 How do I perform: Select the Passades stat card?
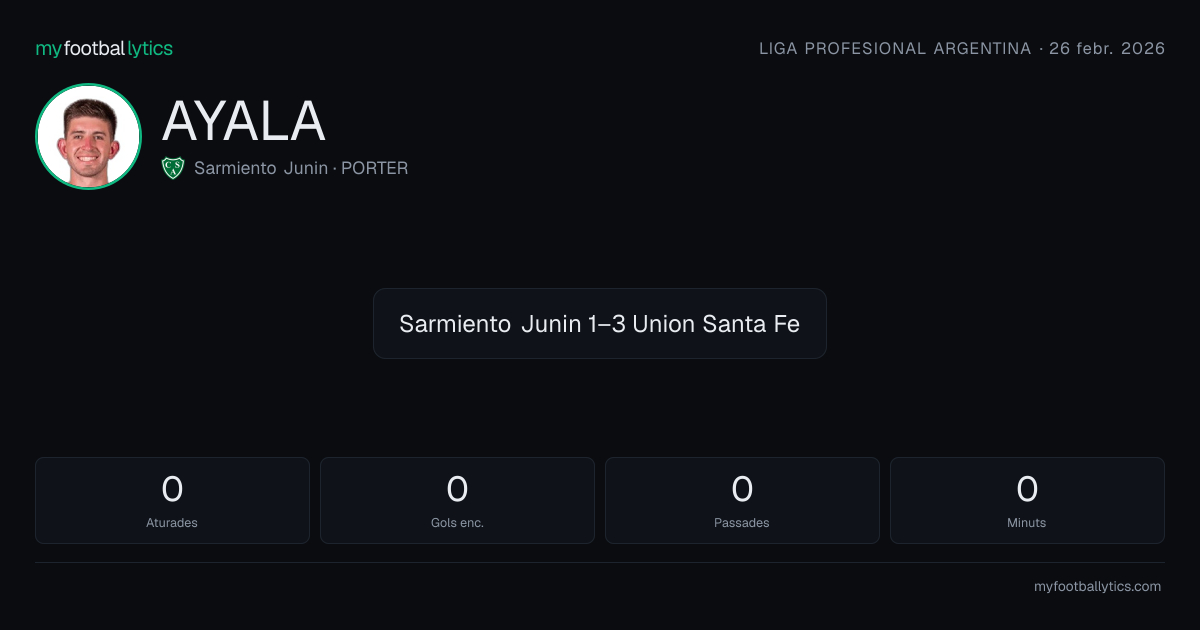[742, 500]
